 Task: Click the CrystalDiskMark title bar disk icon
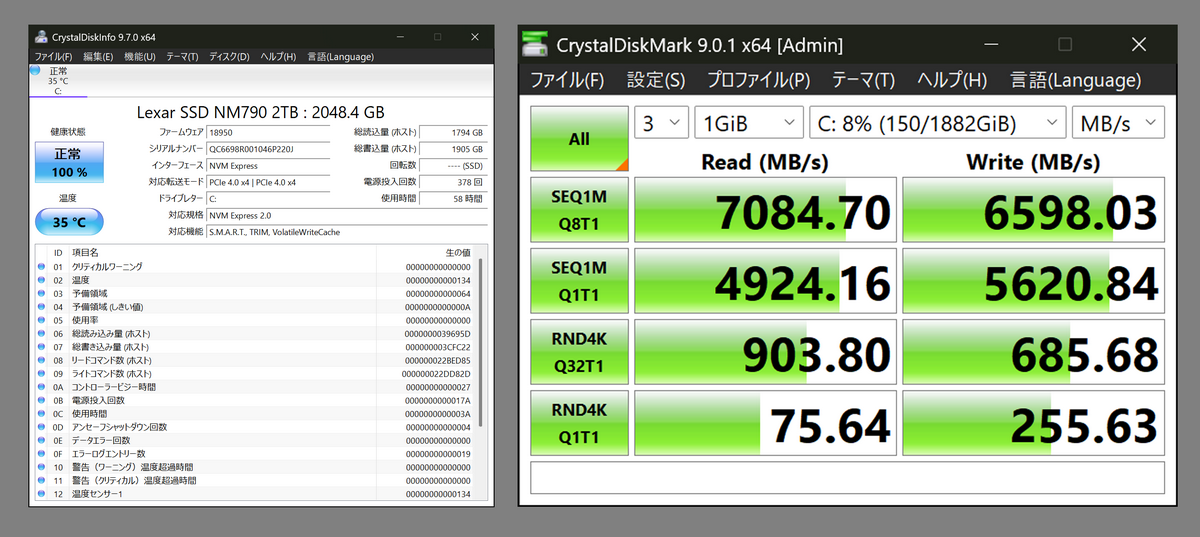tap(535, 45)
